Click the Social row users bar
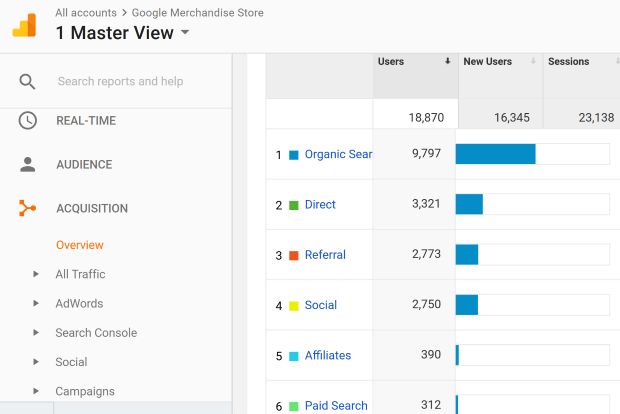The image size is (620, 414). 467,304
